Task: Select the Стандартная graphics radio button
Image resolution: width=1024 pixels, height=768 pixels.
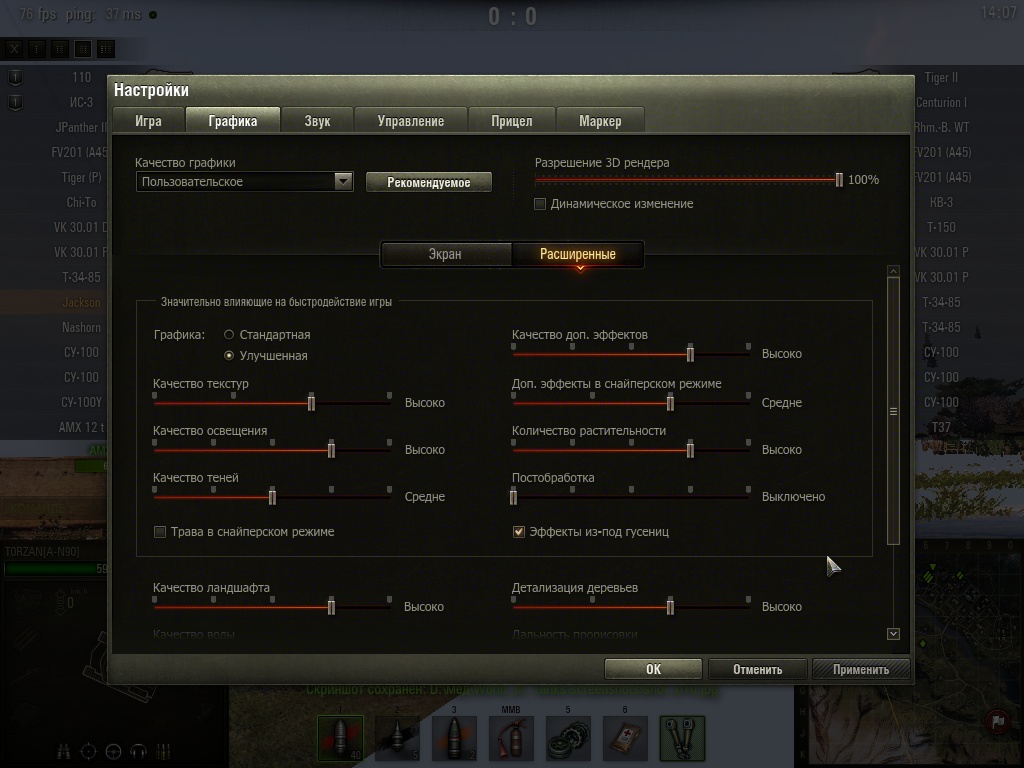Action: (229, 334)
